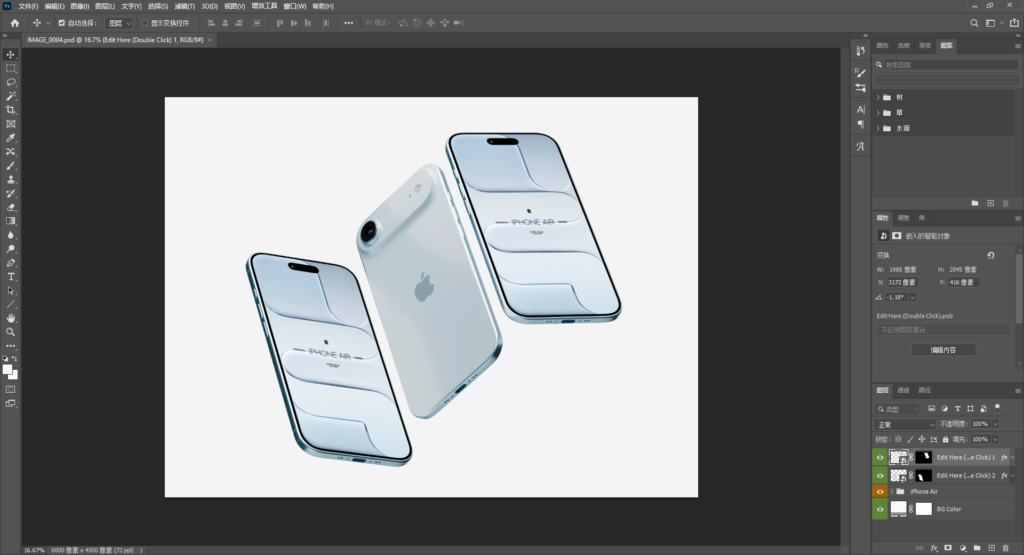Image resolution: width=1024 pixels, height=555 pixels.
Task: Create new adjustment layer icon
Action: pyautogui.click(x=963, y=548)
